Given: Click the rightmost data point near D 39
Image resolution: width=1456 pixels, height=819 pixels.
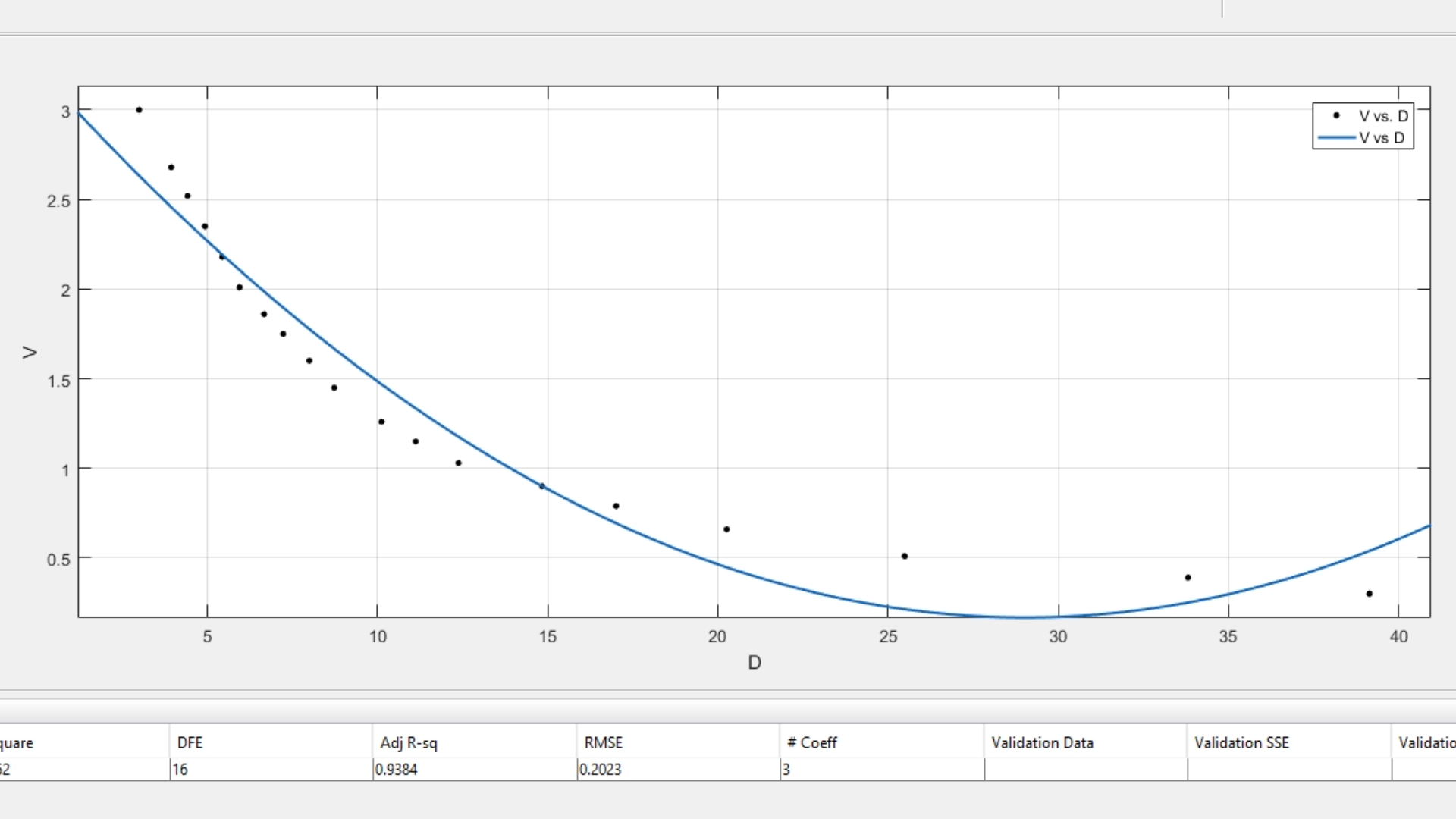Looking at the screenshot, I should 1369,594.
